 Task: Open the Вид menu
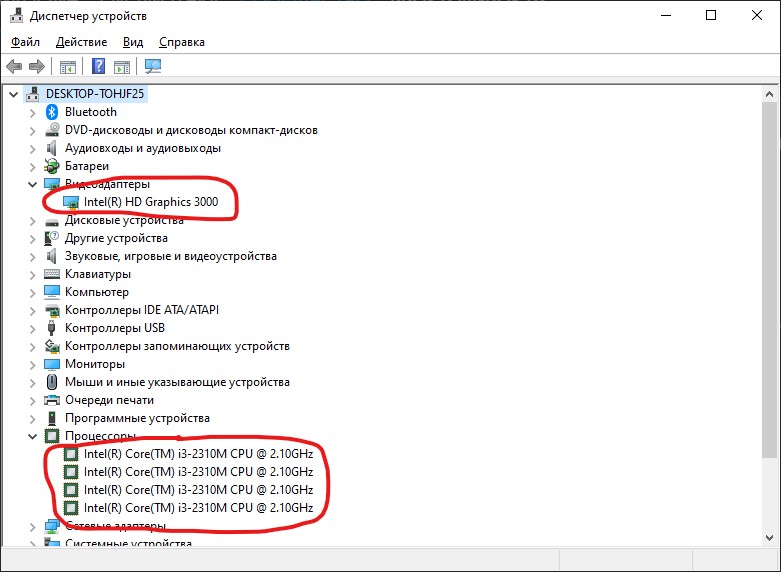pyautogui.click(x=133, y=42)
